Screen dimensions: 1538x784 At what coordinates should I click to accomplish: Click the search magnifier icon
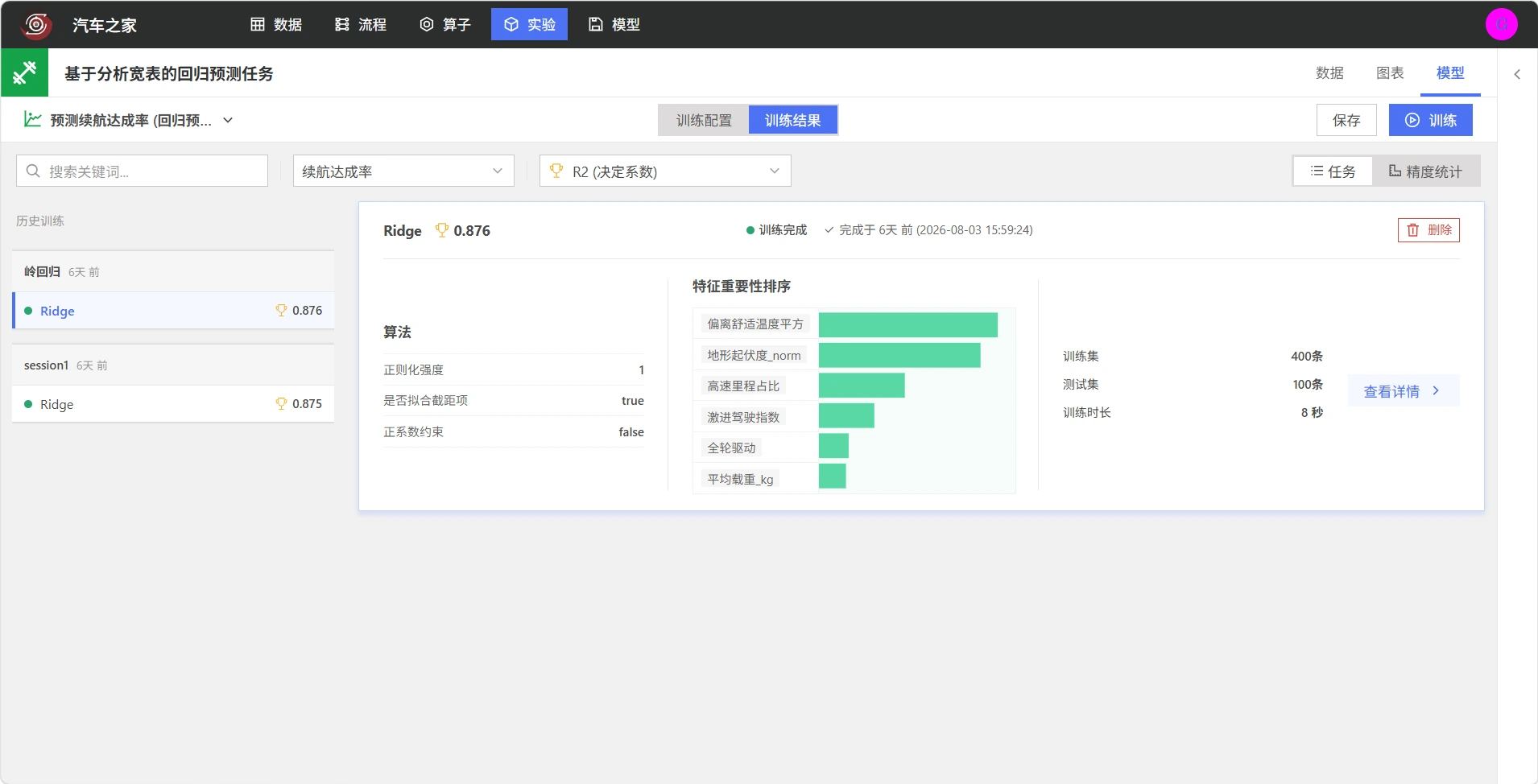click(33, 171)
